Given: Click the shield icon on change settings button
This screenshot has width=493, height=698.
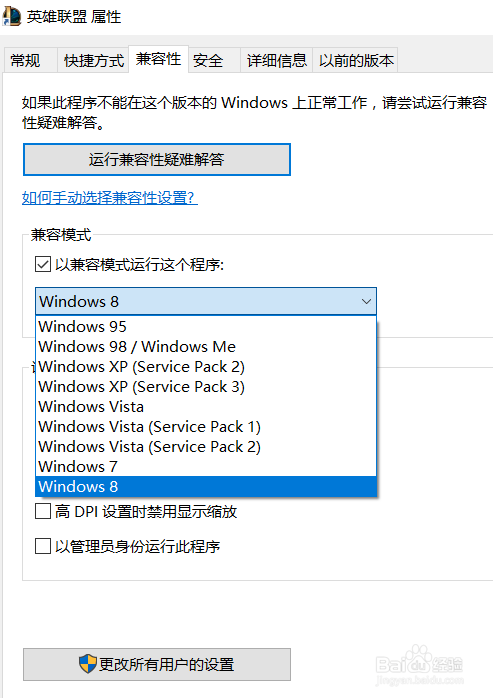Looking at the screenshot, I should point(88,664).
